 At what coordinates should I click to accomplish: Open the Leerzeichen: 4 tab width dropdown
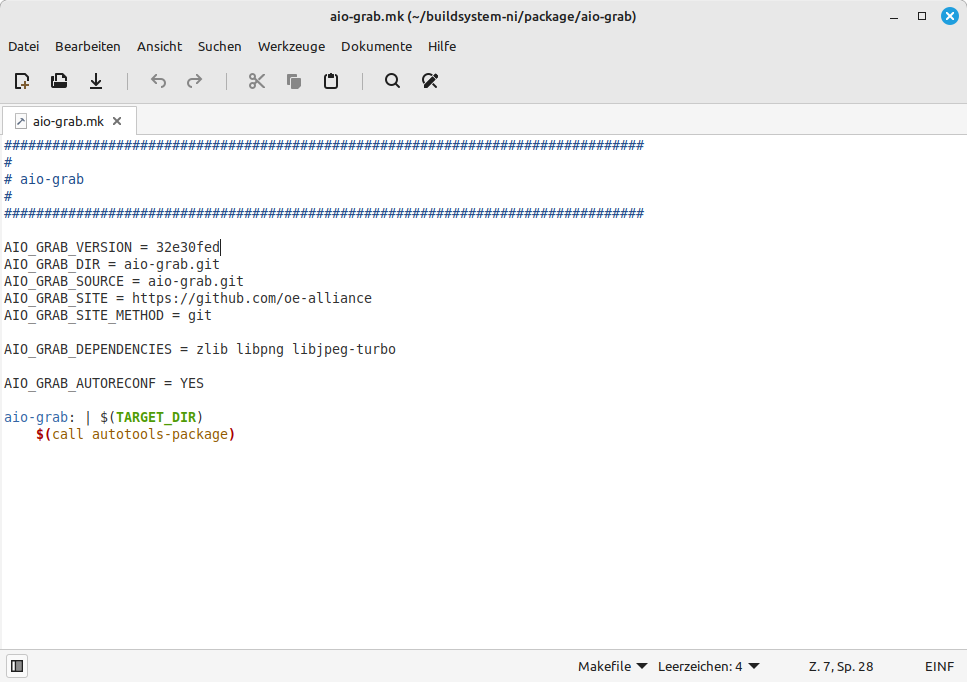pyautogui.click(x=708, y=666)
